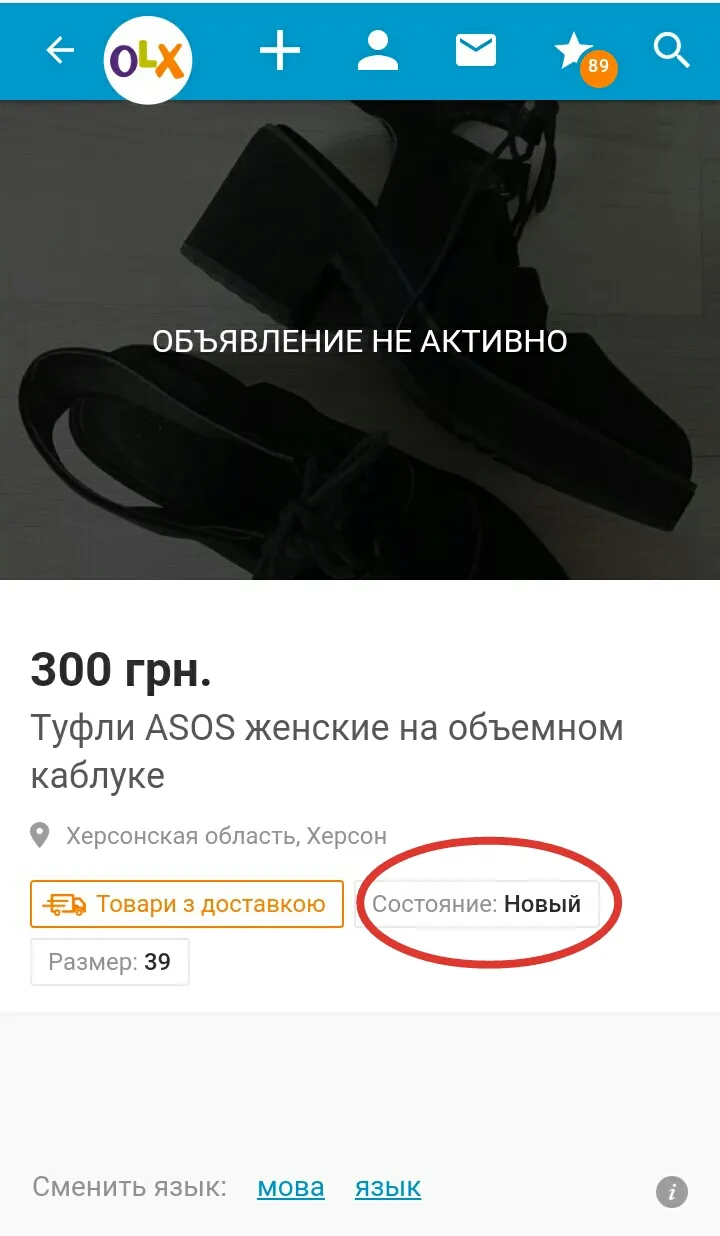
Task: Tap the 'Херсонская область, Херсон' location text
Action: [226, 835]
